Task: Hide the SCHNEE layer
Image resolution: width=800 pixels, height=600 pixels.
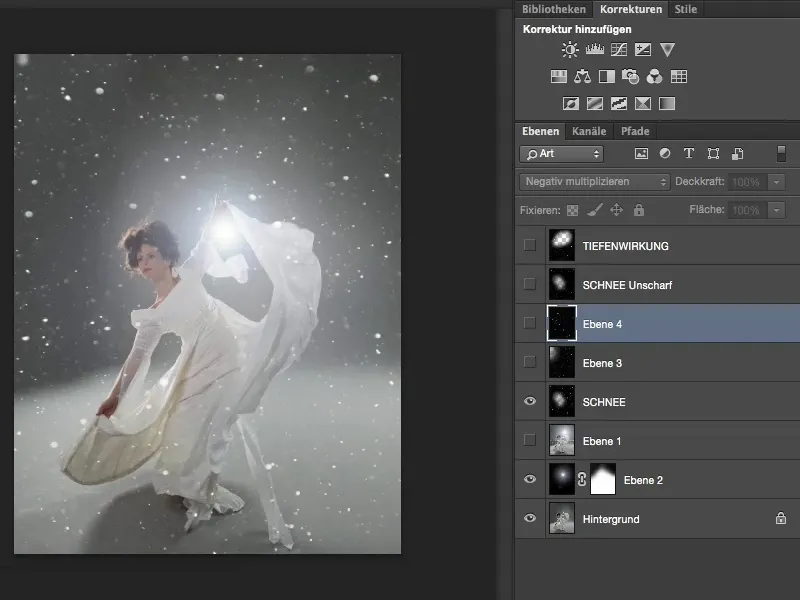Action: 530,402
